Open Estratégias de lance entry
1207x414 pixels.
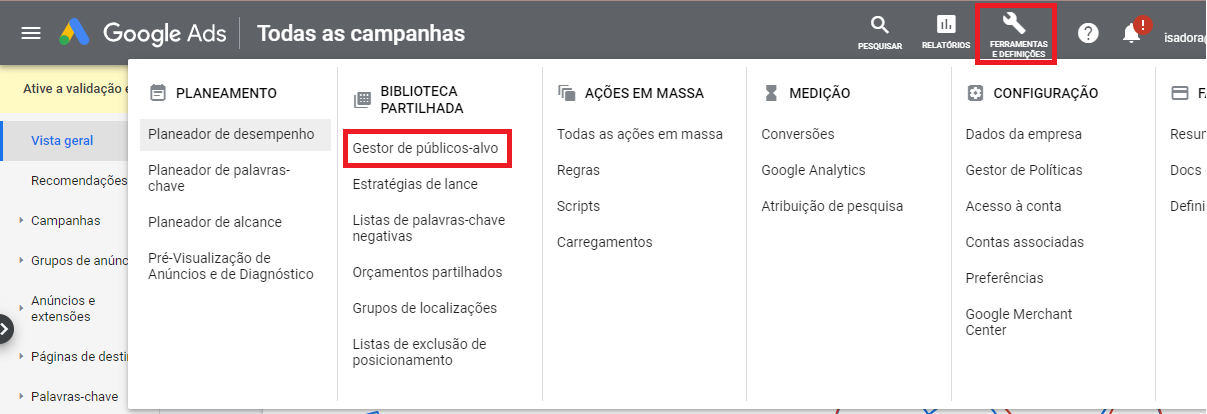coord(415,184)
